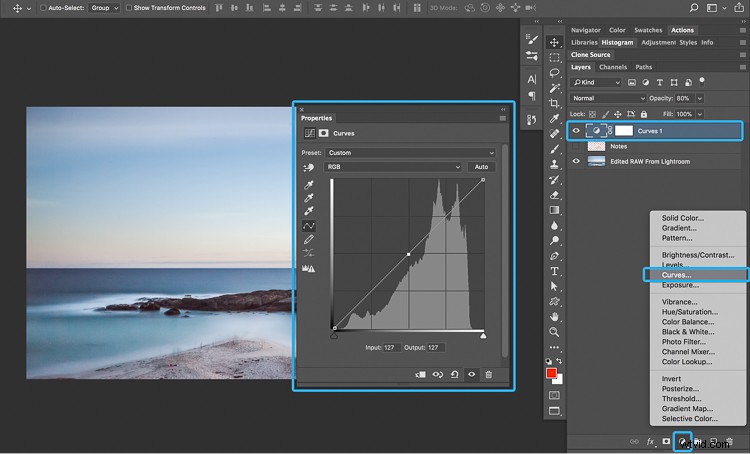Screen dimensions: 750x454
Task: Choose Selective Color... from the menu
Action: point(689,419)
